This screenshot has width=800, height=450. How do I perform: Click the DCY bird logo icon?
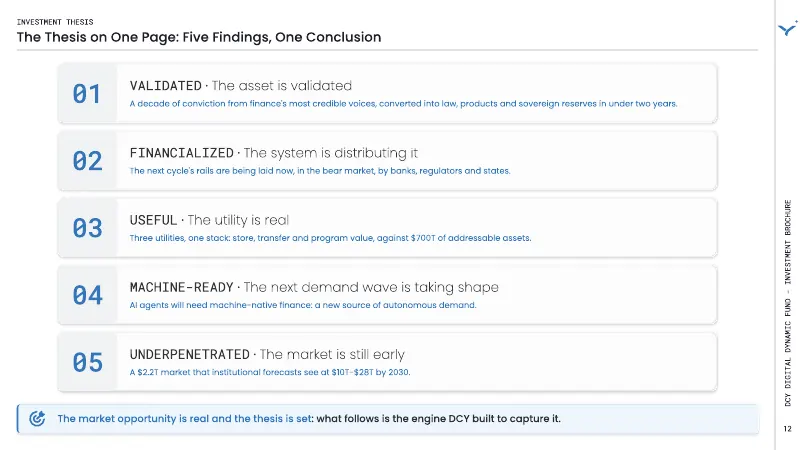click(788, 28)
